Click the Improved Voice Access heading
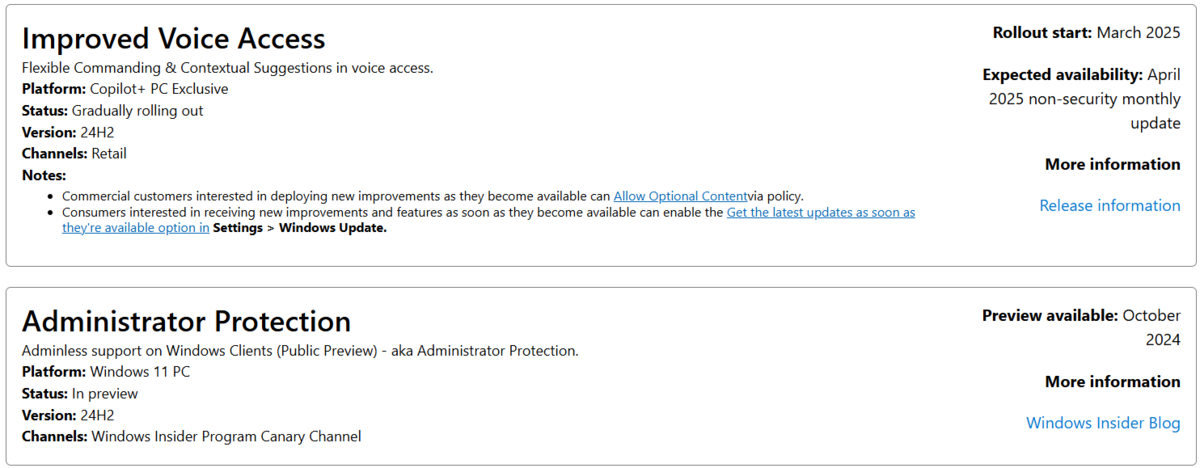The image size is (1200, 468). coord(174,38)
